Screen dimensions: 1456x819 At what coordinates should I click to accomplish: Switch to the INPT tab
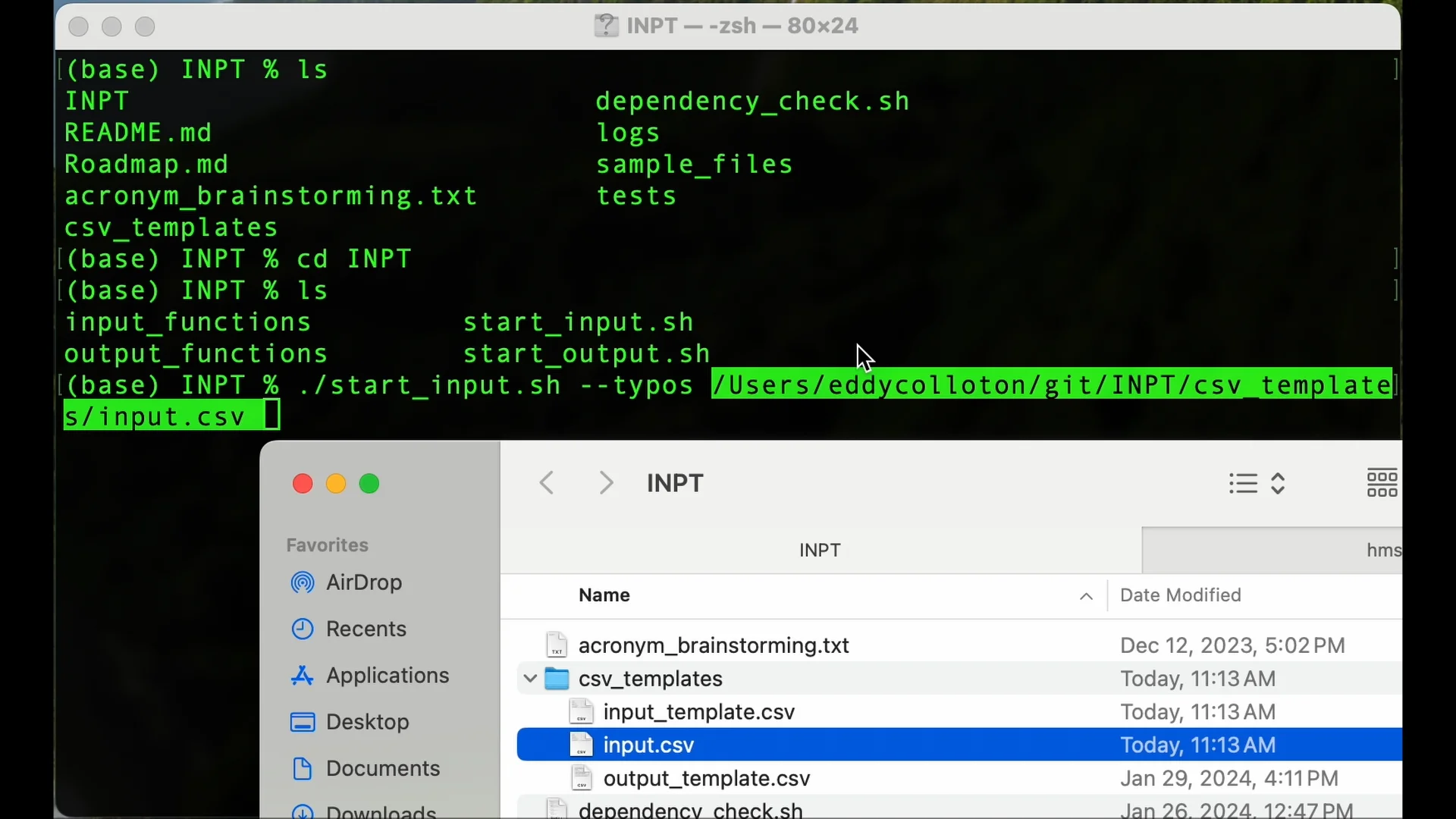click(x=820, y=549)
